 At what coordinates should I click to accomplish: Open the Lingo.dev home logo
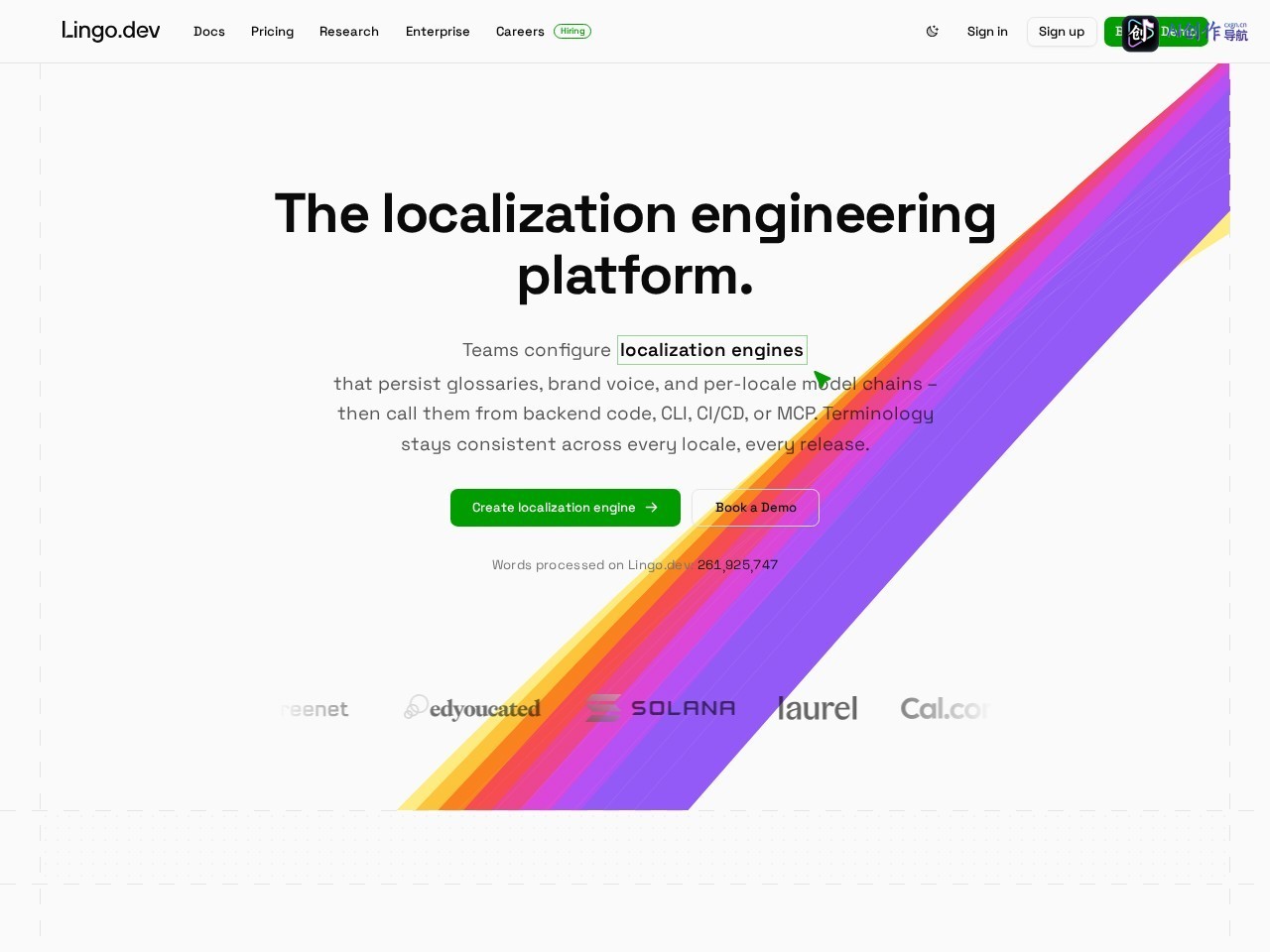click(110, 31)
